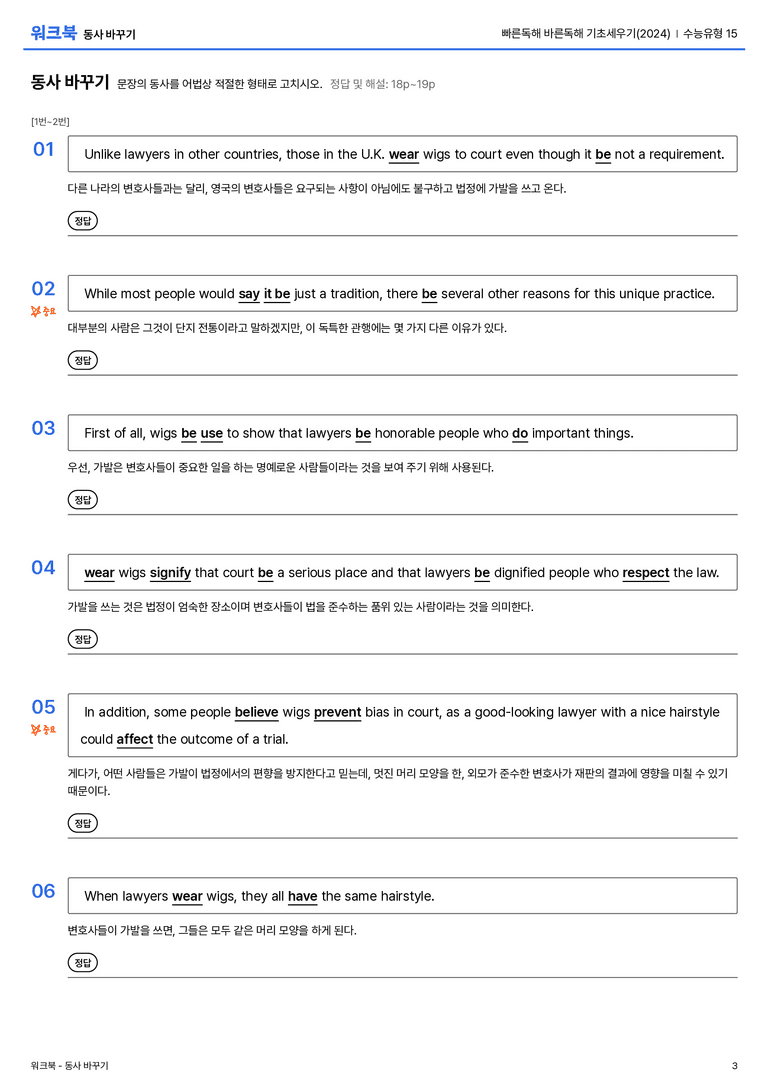768x1087 pixels.
Task: Click the 정답 badge under question 01
Action: (82, 220)
